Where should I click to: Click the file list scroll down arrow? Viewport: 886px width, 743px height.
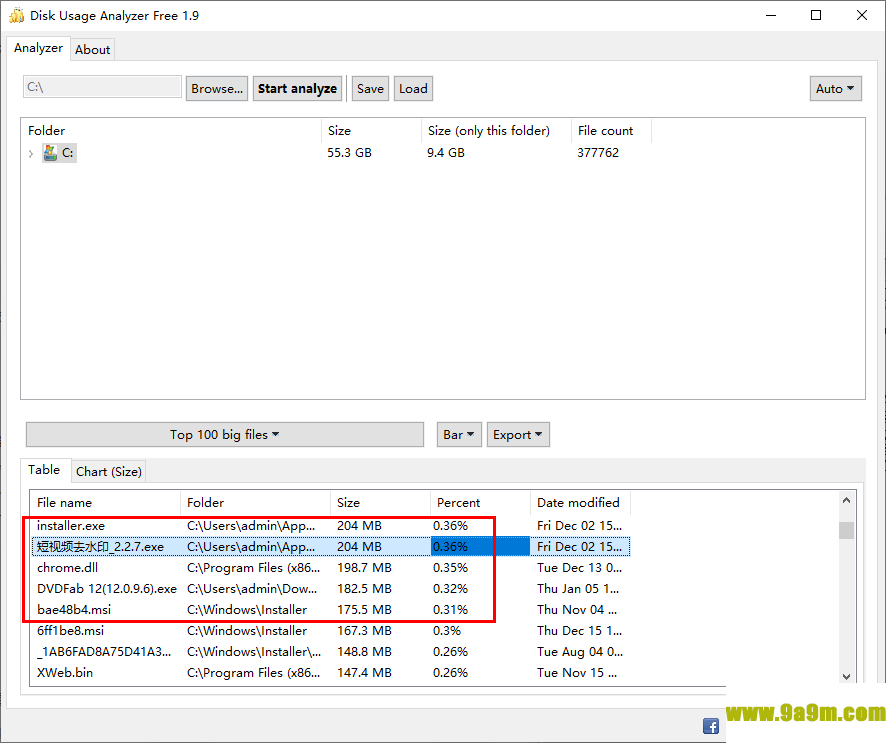pos(846,676)
